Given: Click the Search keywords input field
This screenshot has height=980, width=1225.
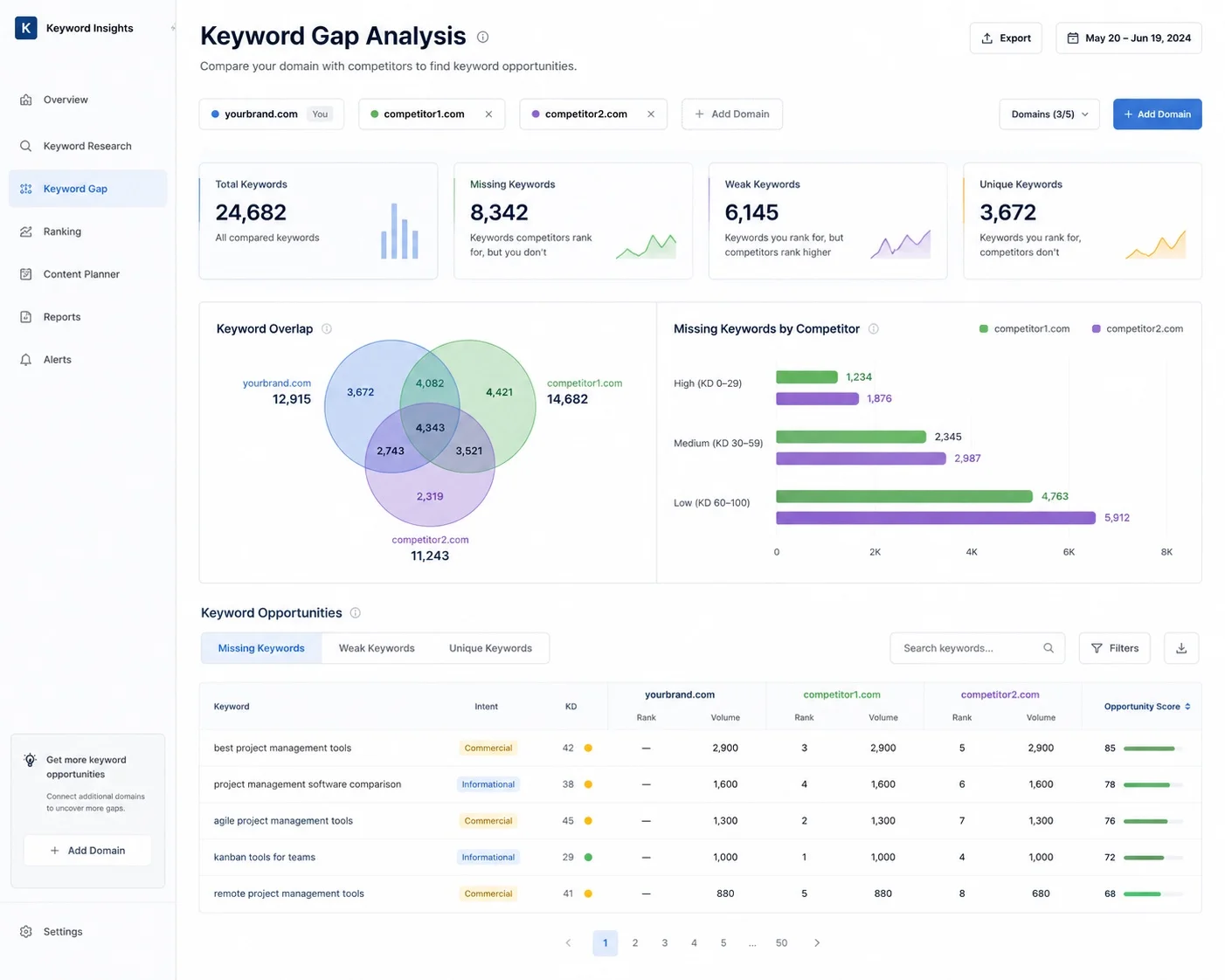Looking at the screenshot, I should [x=977, y=648].
